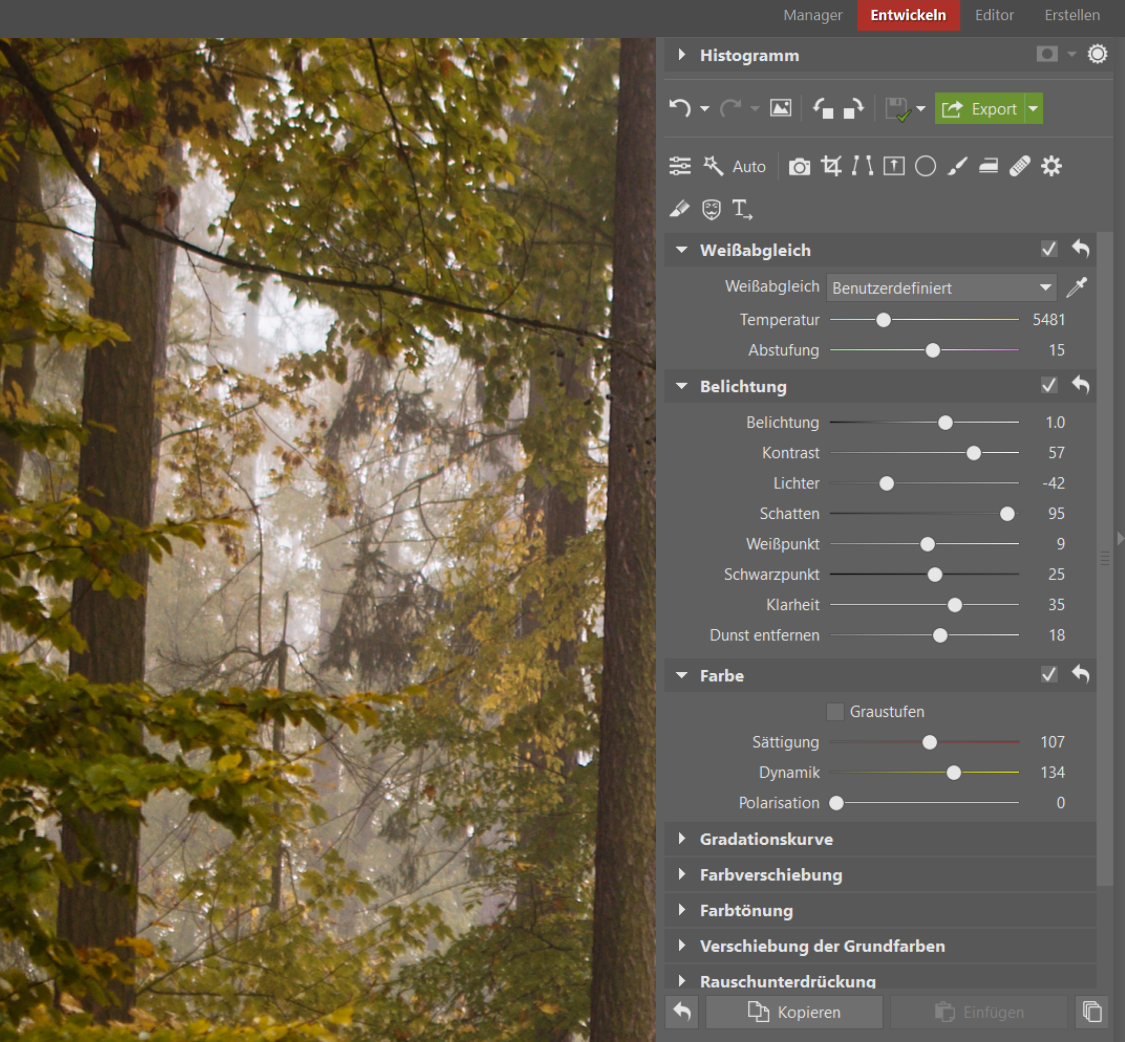Click the Temperatur slider handle
Image resolution: width=1125 pixels, height=1042 pixels.
click(x=883, y=320)
